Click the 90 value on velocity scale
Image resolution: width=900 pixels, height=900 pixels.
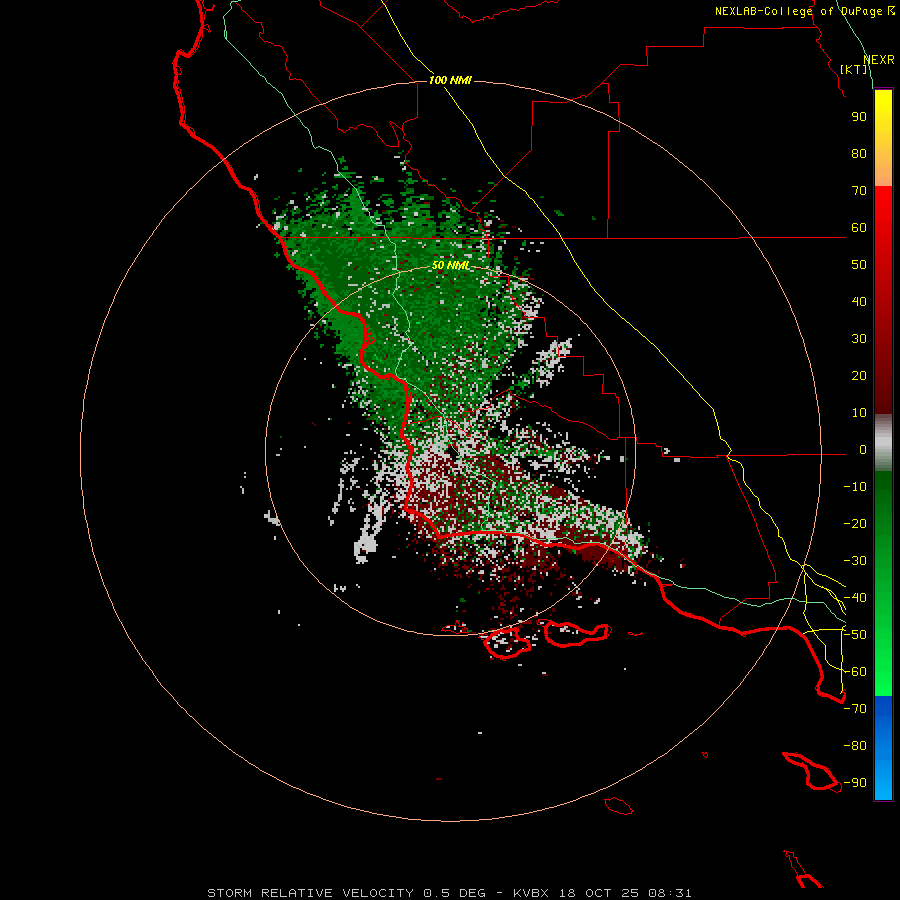coord(859,117)
